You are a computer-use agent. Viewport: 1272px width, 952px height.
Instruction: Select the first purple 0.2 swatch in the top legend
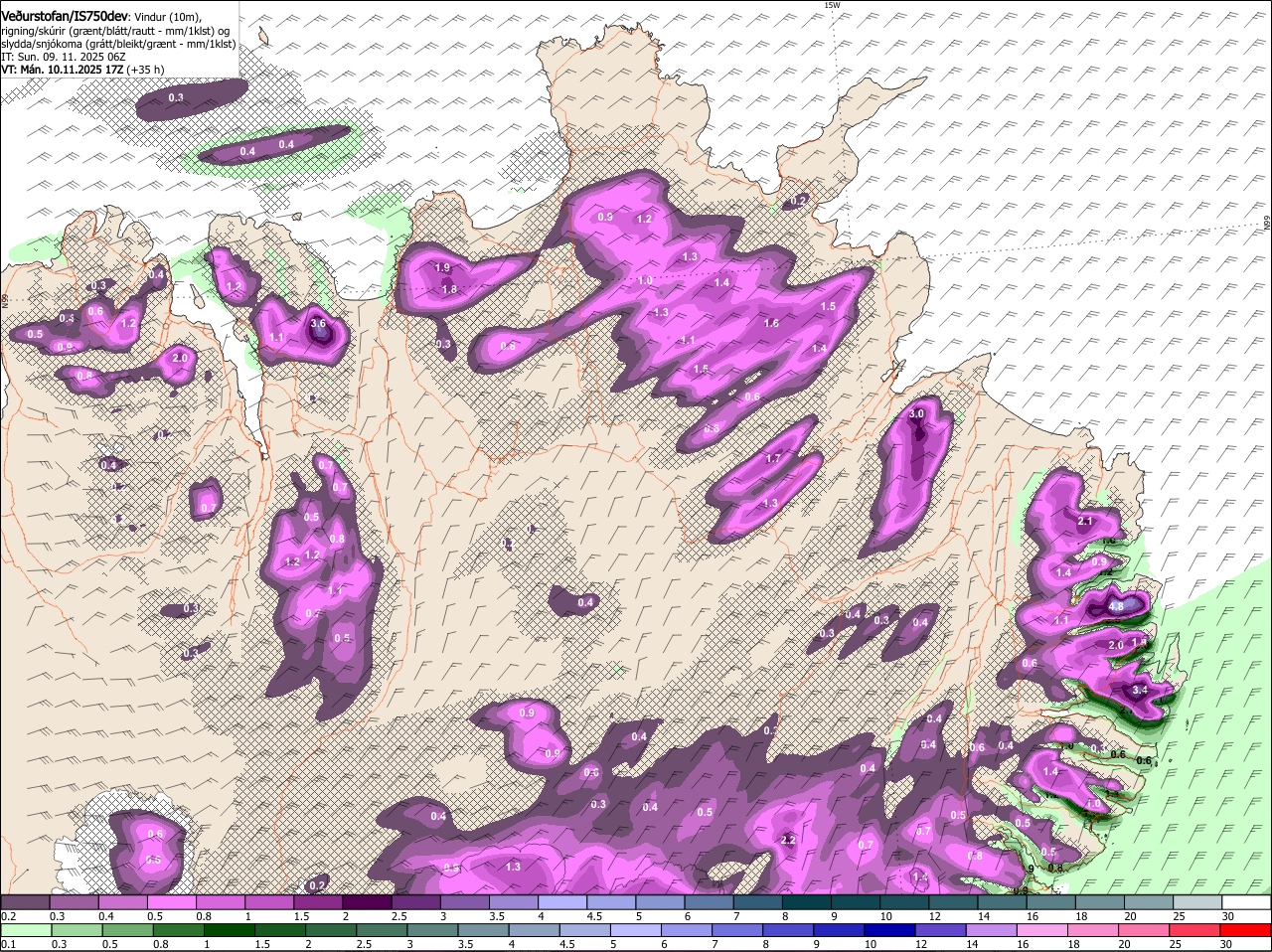point(25,902)
